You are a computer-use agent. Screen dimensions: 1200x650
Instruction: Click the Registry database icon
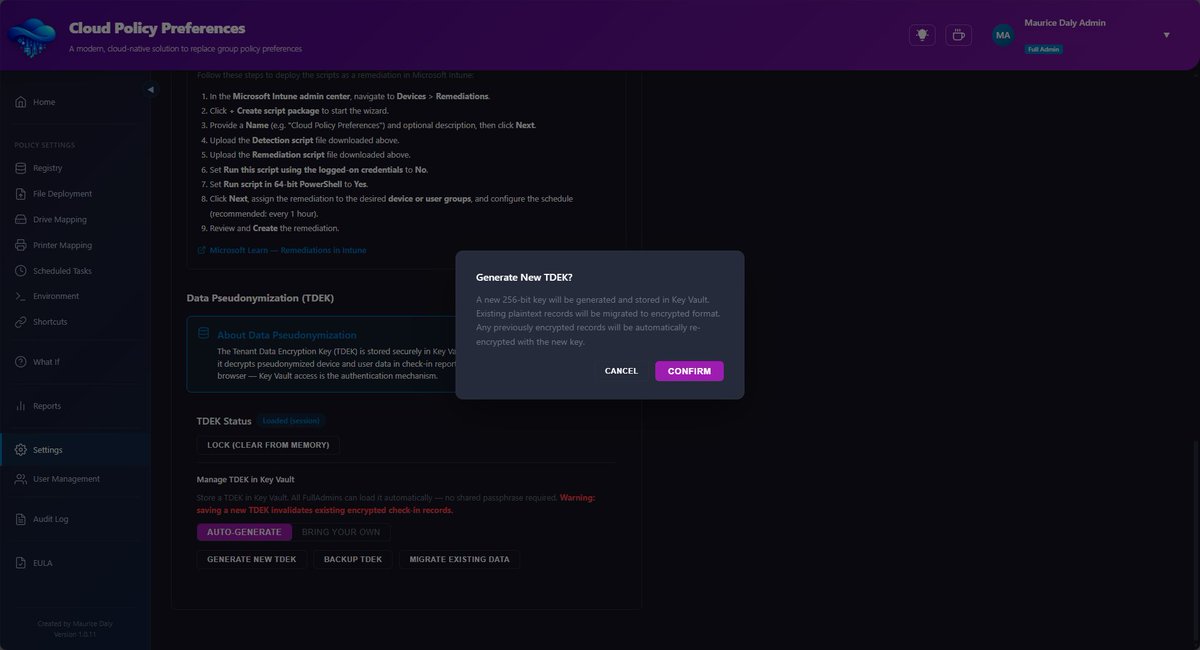click(21, 168)
